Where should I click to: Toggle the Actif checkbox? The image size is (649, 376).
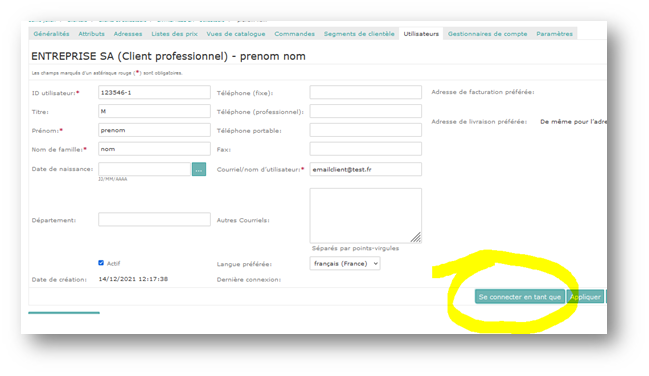101,263
